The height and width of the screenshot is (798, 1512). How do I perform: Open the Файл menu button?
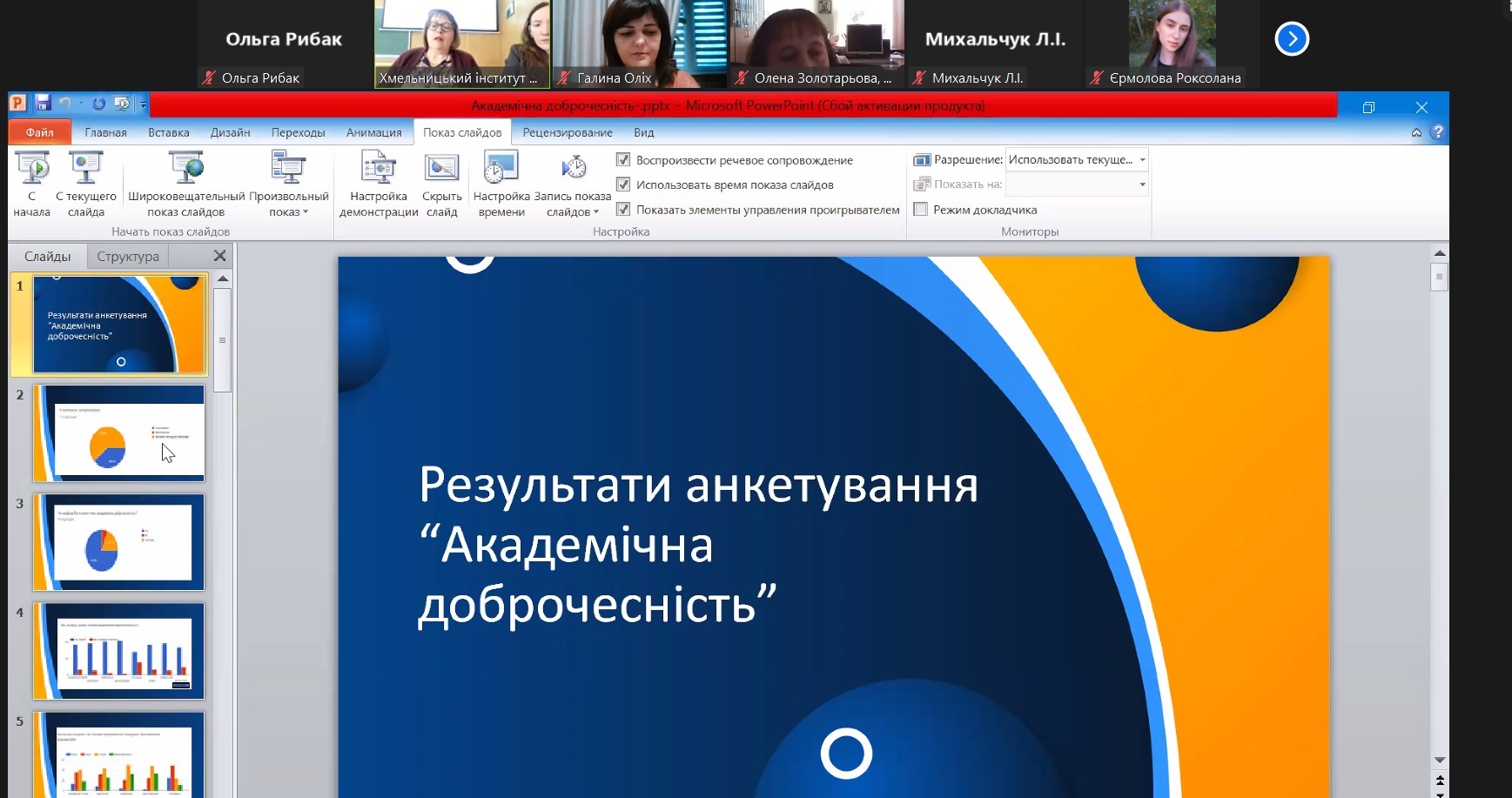pos(39,132)
